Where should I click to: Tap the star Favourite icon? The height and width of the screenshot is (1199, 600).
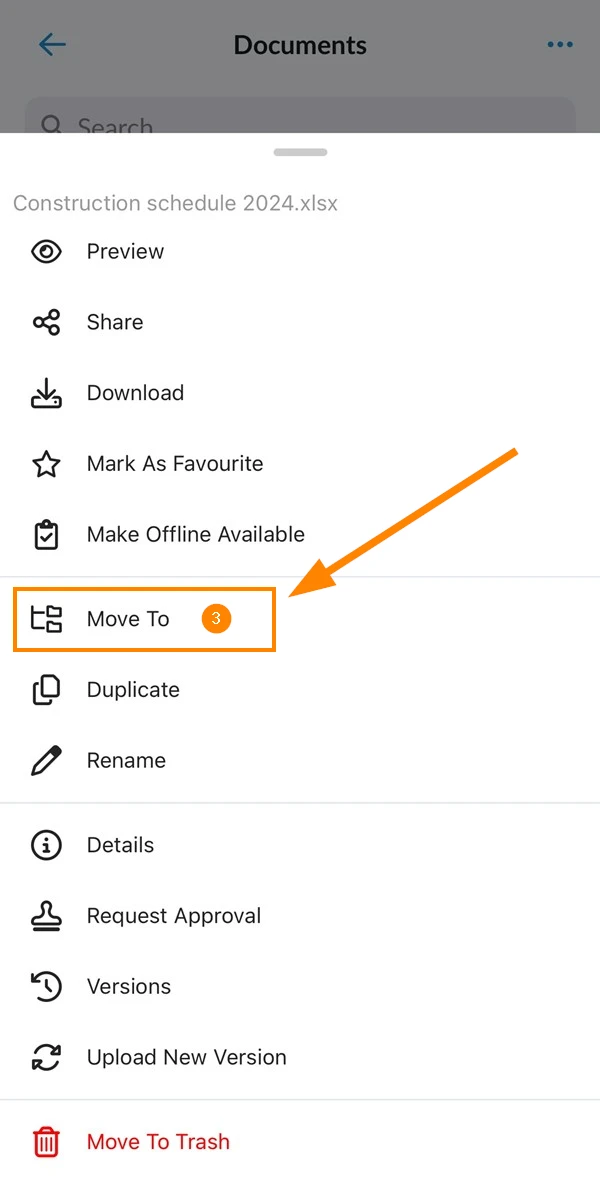click(46, 464)
